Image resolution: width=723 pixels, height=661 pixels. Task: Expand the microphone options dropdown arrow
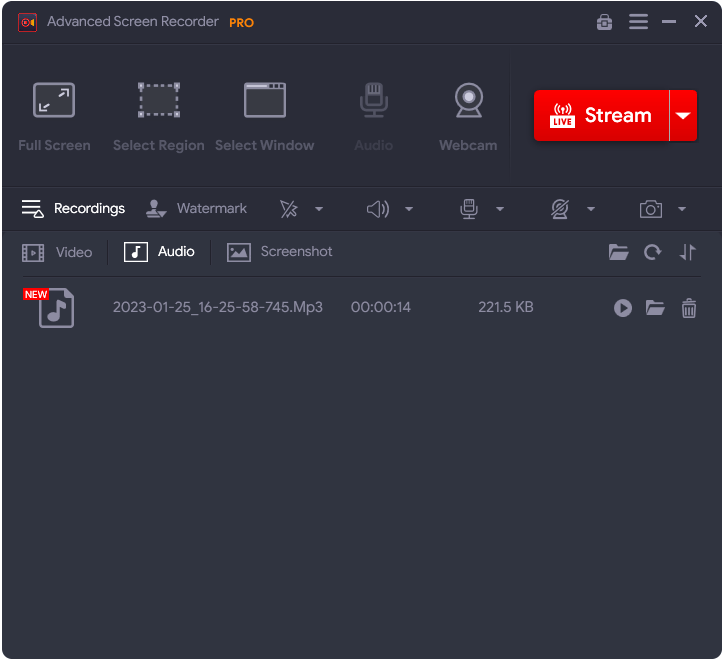tap(500, 209)
